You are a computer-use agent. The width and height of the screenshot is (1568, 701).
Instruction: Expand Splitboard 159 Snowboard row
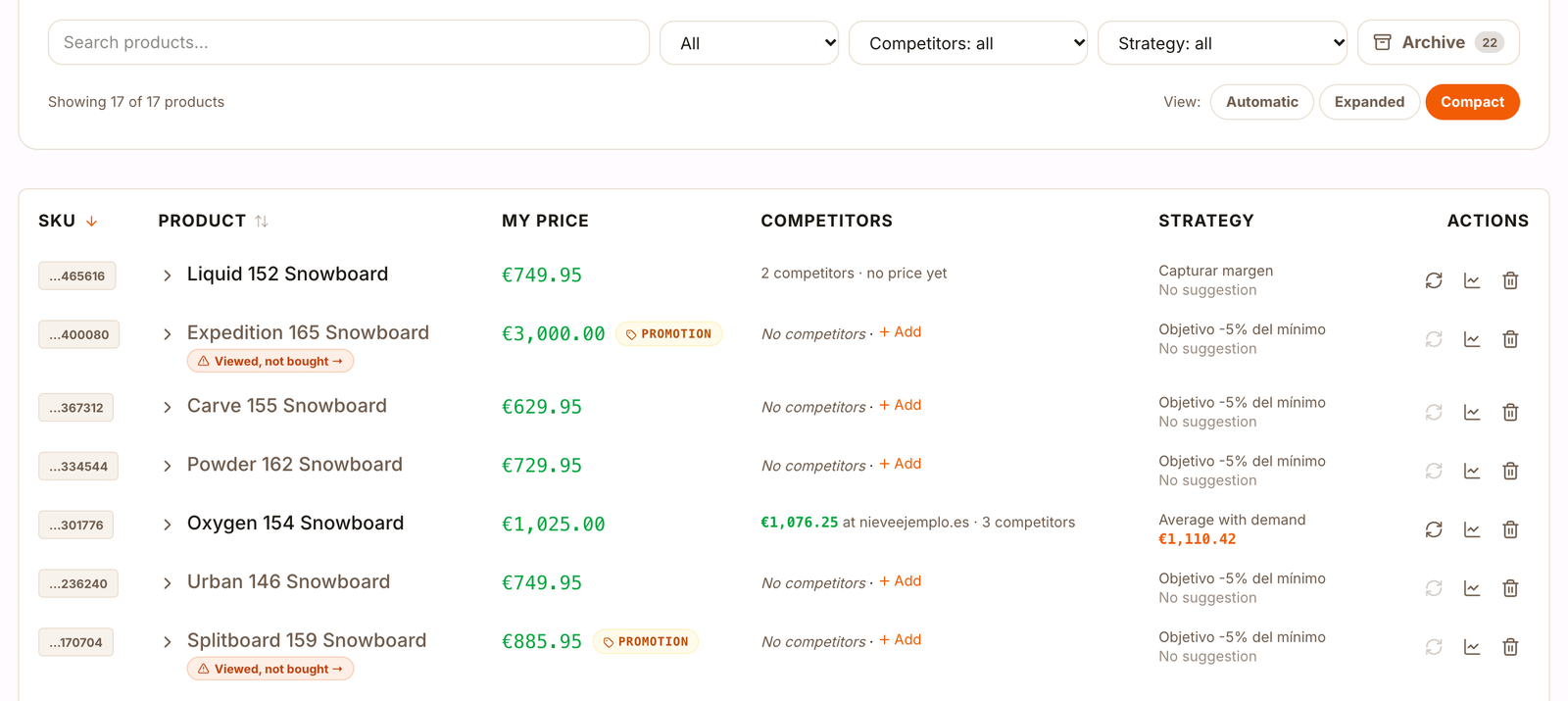click(167, 642)
